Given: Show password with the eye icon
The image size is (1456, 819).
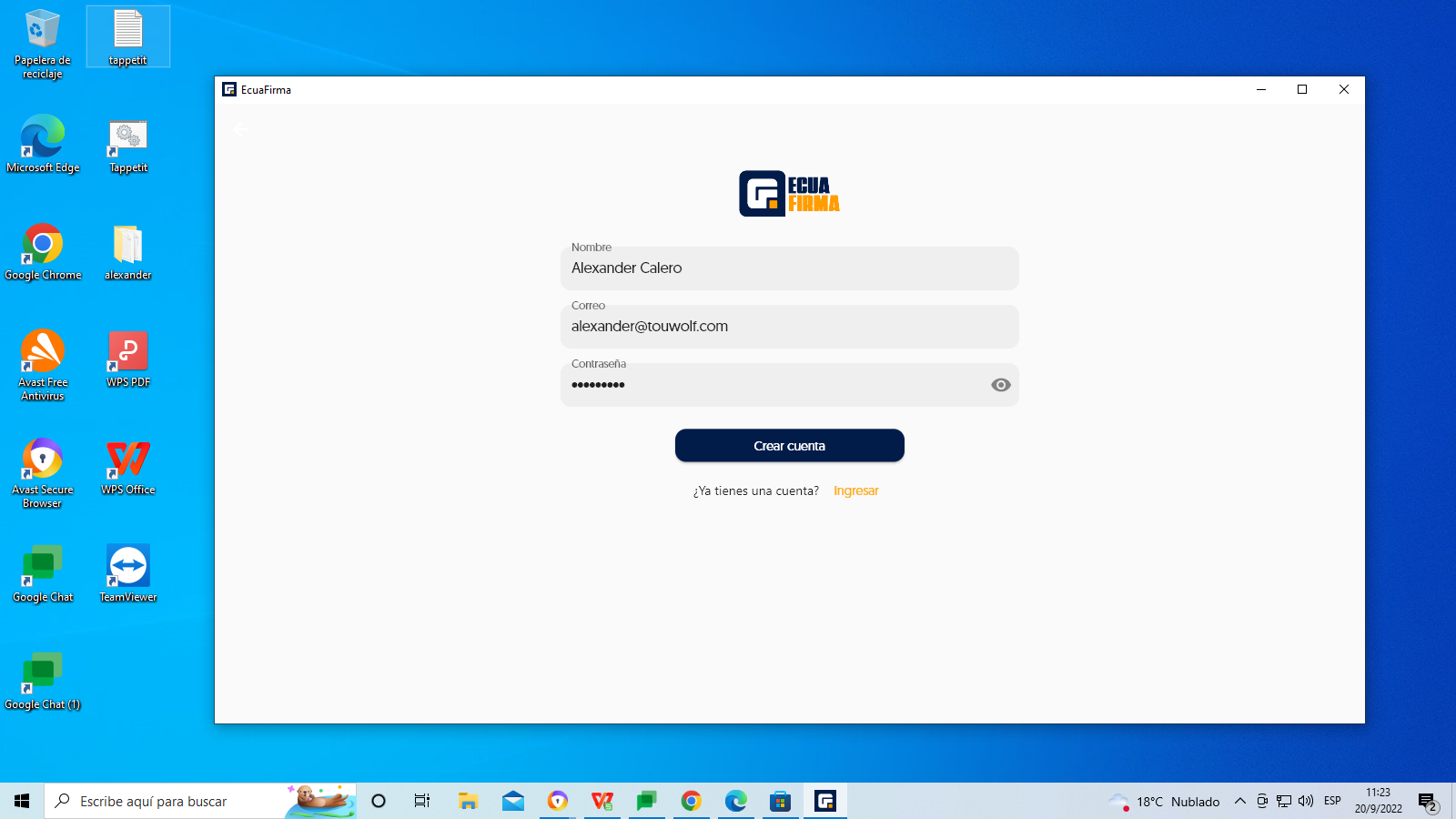Looking at the screenshot, I should (1001, 385).
